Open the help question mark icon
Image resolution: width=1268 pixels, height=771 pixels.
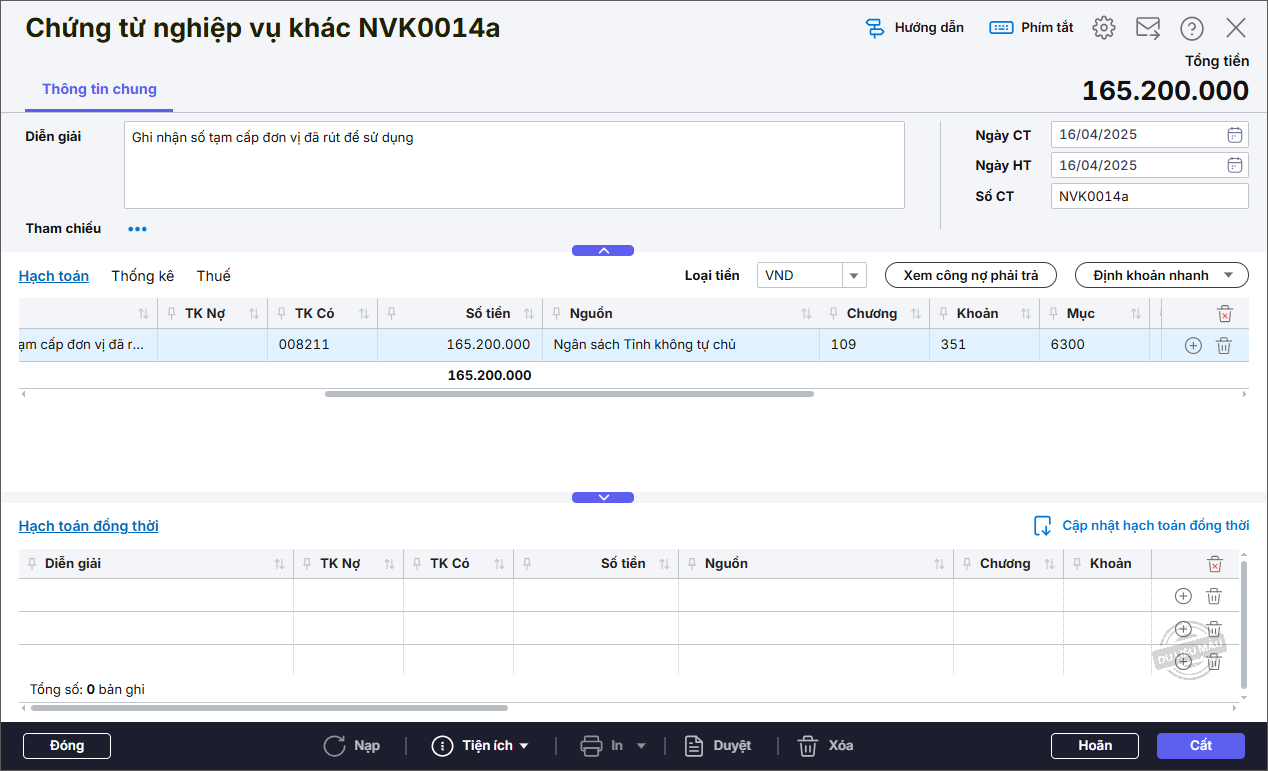(x=1192, y=28)
